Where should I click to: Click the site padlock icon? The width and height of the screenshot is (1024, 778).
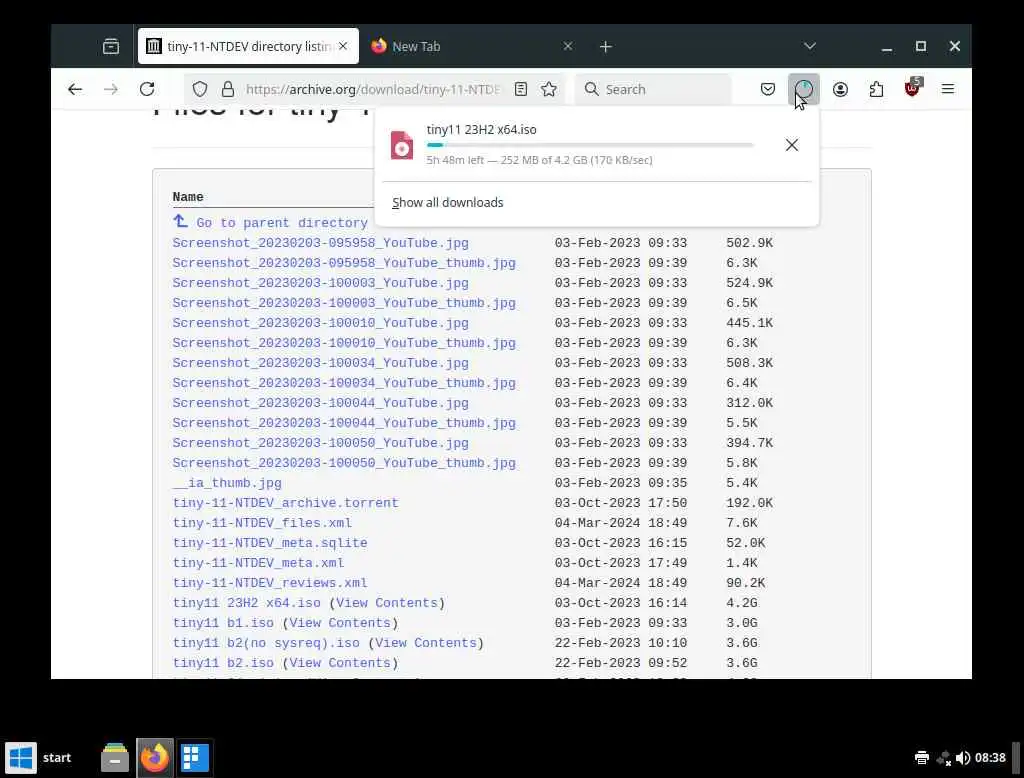pyautogui.click(x=227, y=89)
